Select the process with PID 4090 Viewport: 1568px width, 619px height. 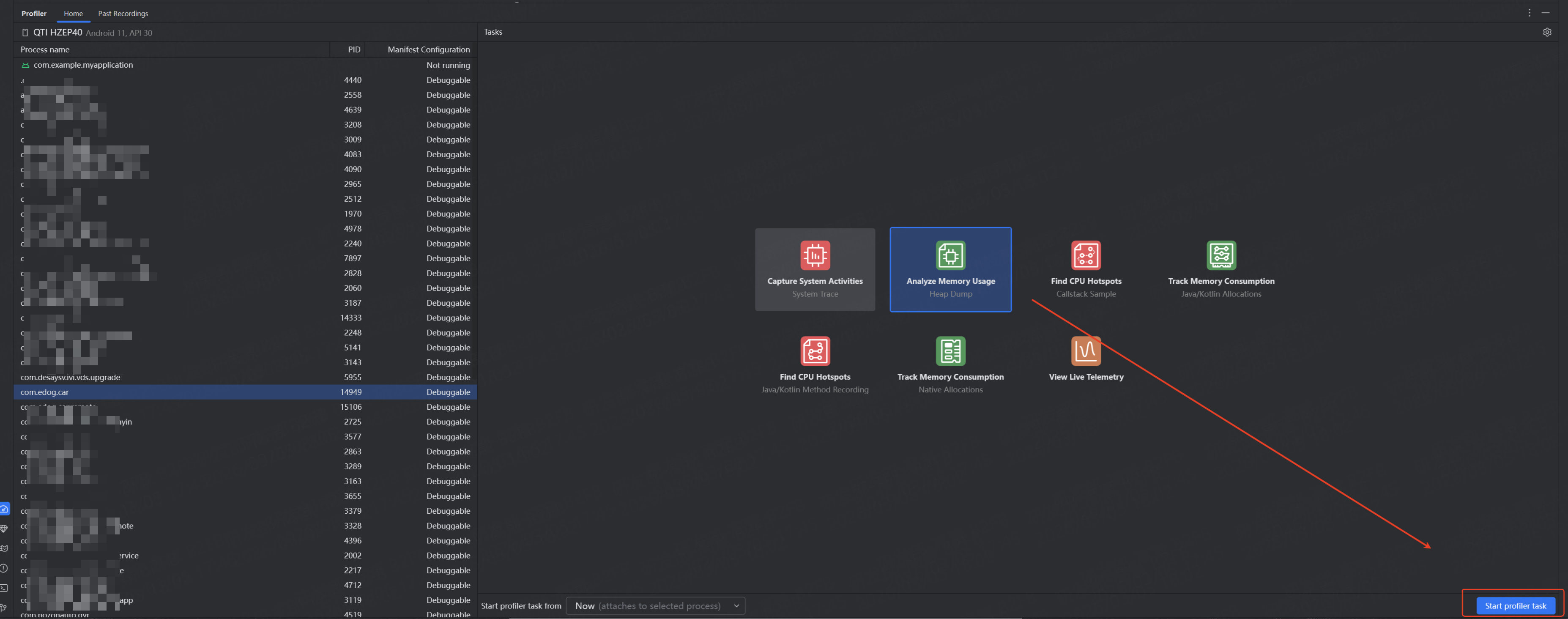(245, 169)
